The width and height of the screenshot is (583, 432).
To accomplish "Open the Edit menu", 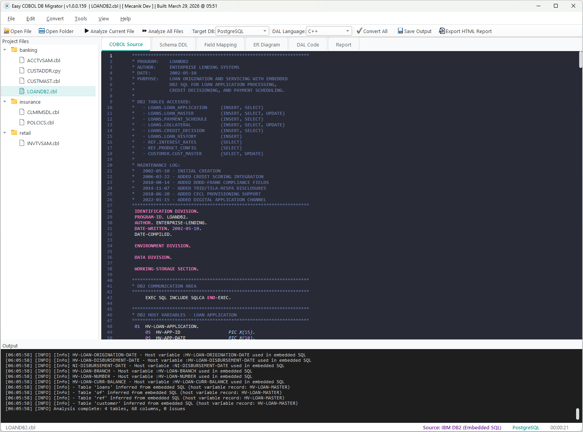I will [30, 19].
